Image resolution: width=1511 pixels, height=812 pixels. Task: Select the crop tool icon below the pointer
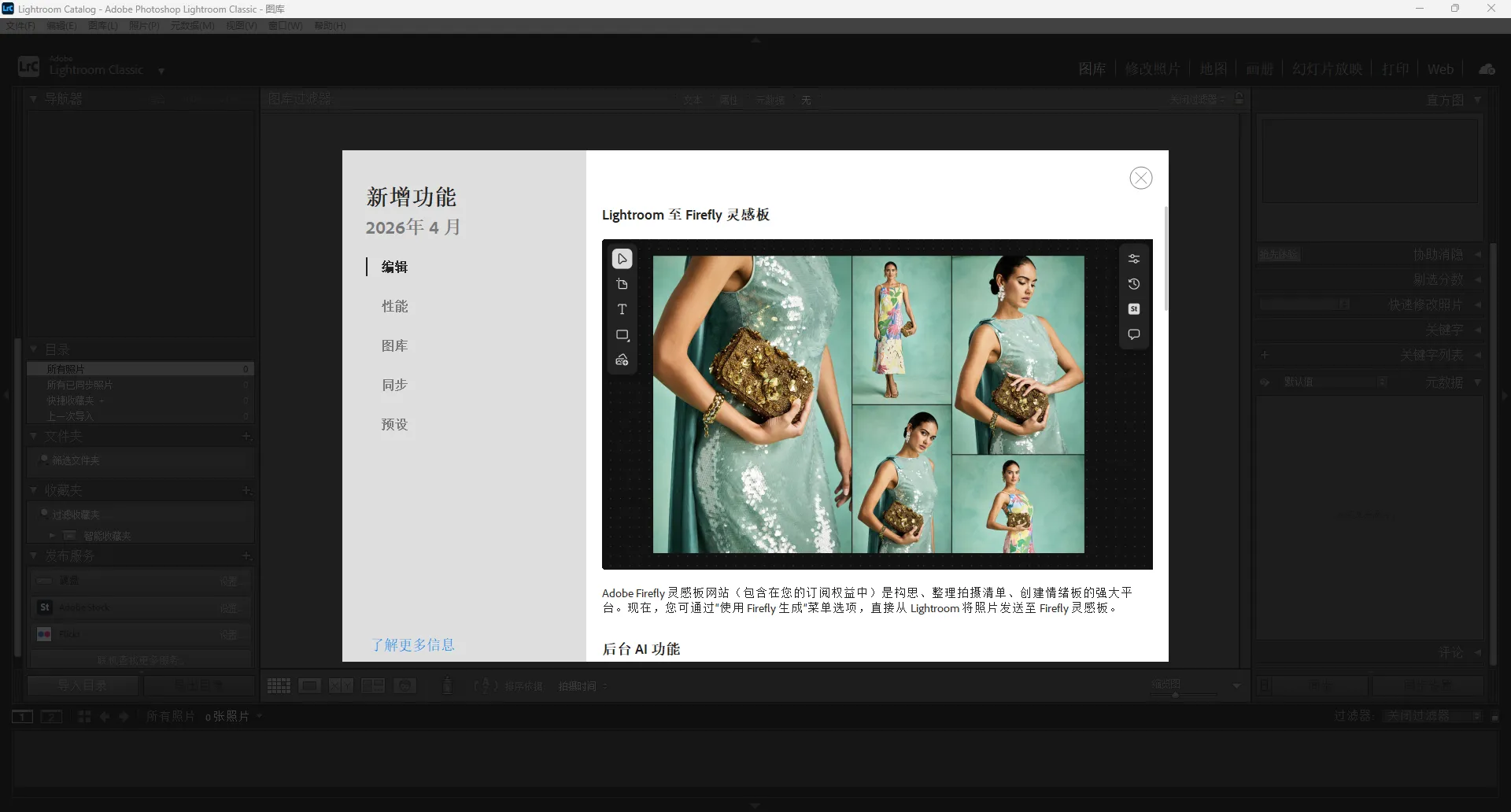(x=622, y=284)
